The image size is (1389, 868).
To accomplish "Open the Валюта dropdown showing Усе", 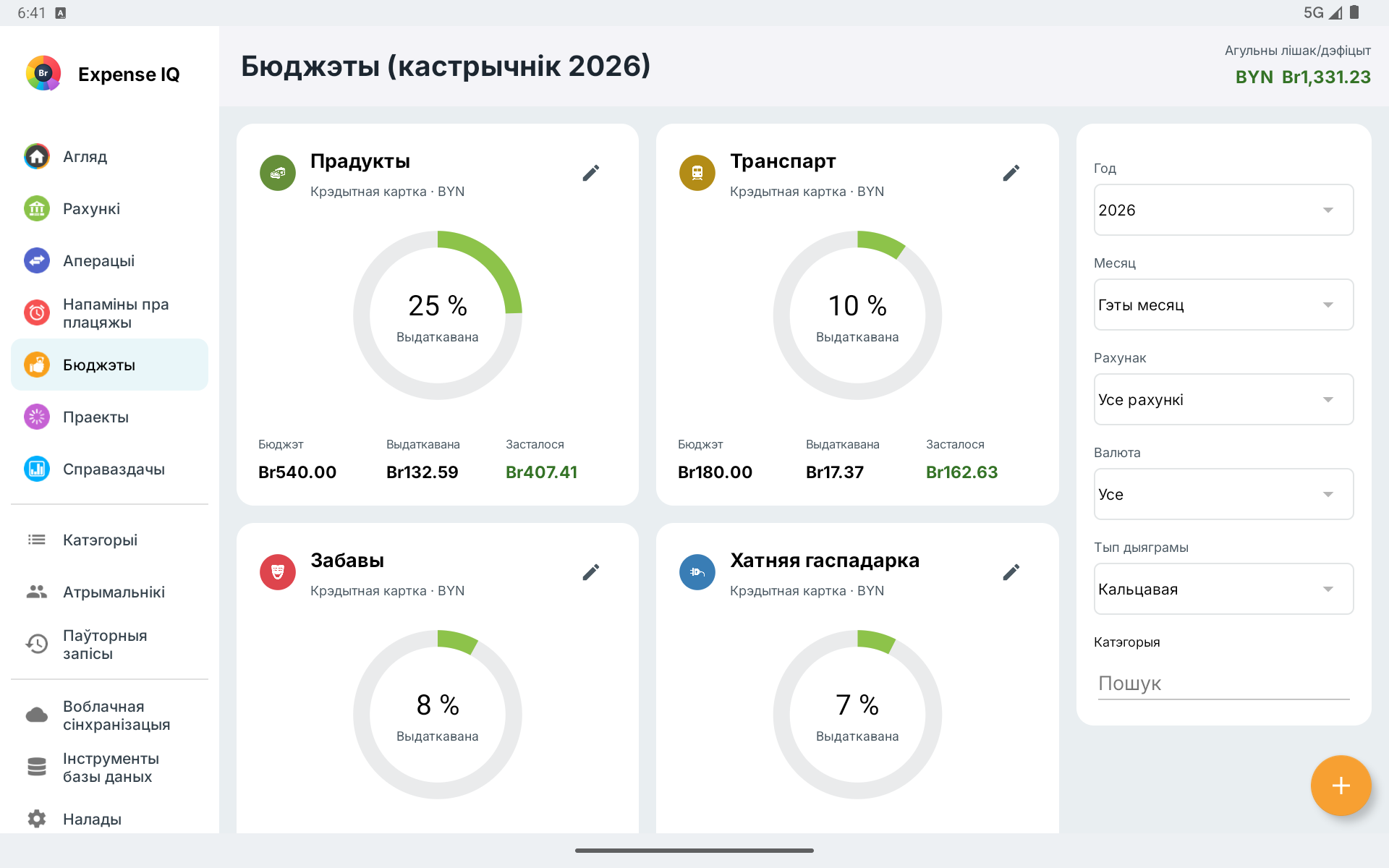I will click(x=1223, y=494).
